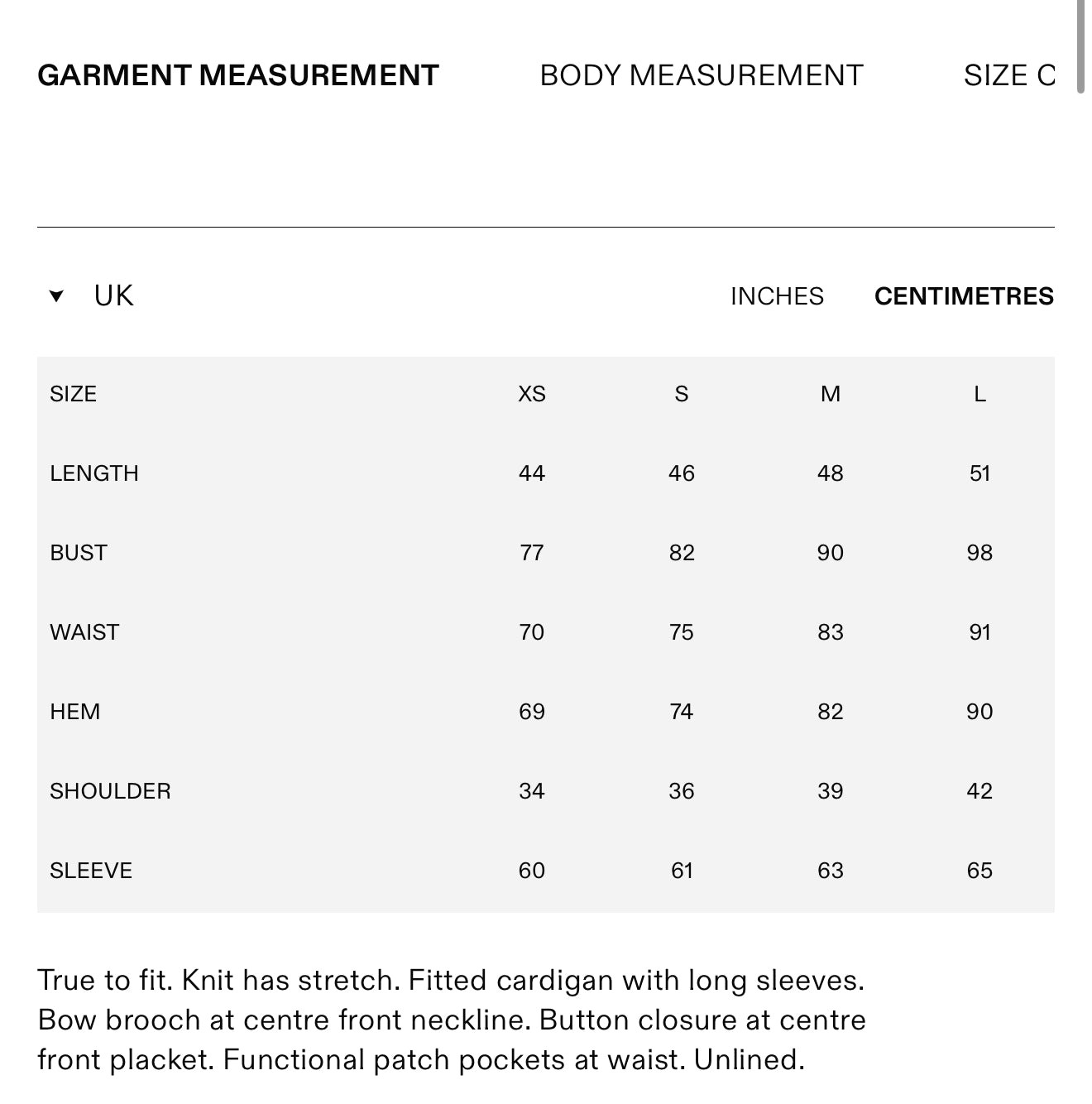Open the UK region dropdown label

[113, 296]
